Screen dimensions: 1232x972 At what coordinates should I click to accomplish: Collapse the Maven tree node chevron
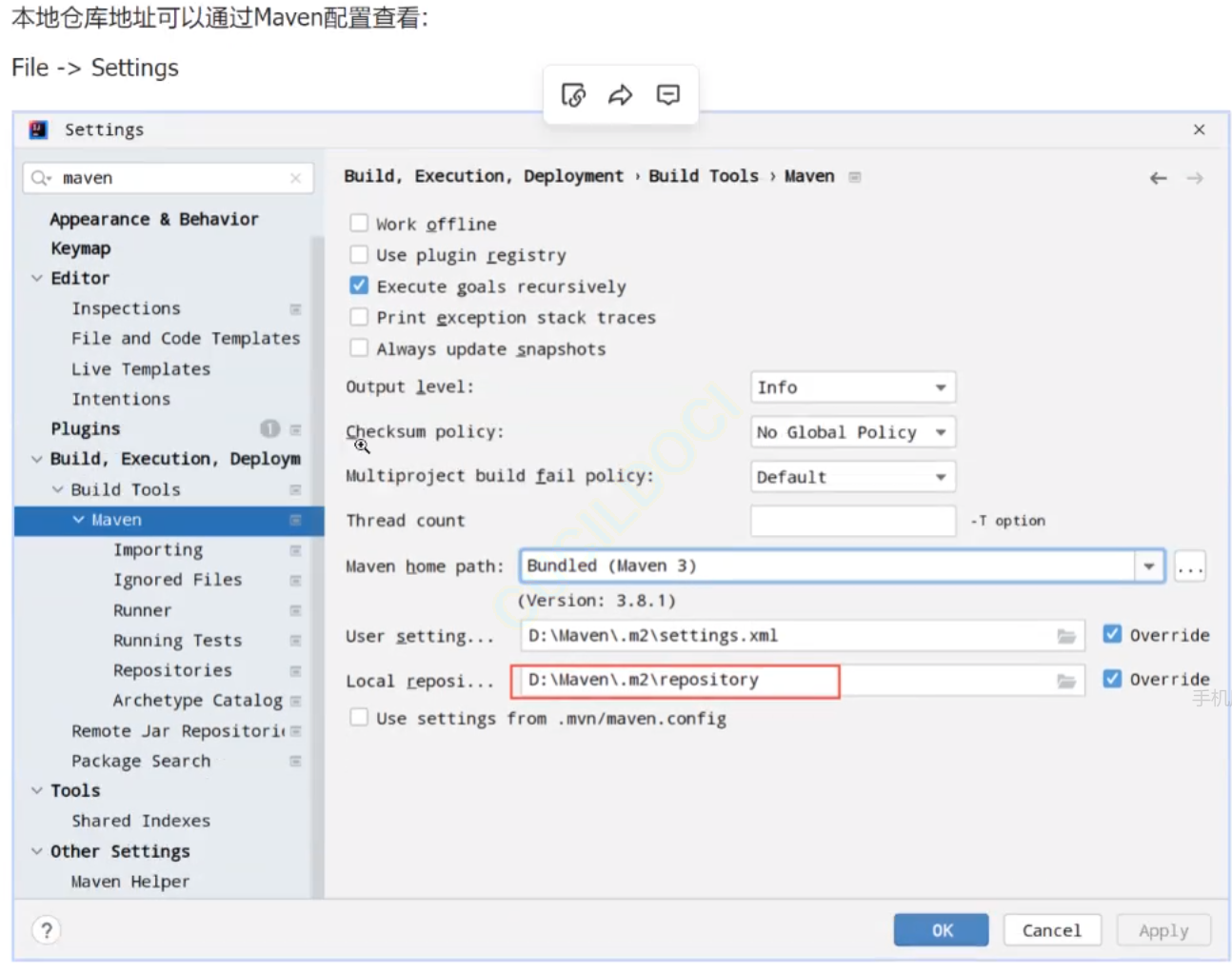(79, 520)
